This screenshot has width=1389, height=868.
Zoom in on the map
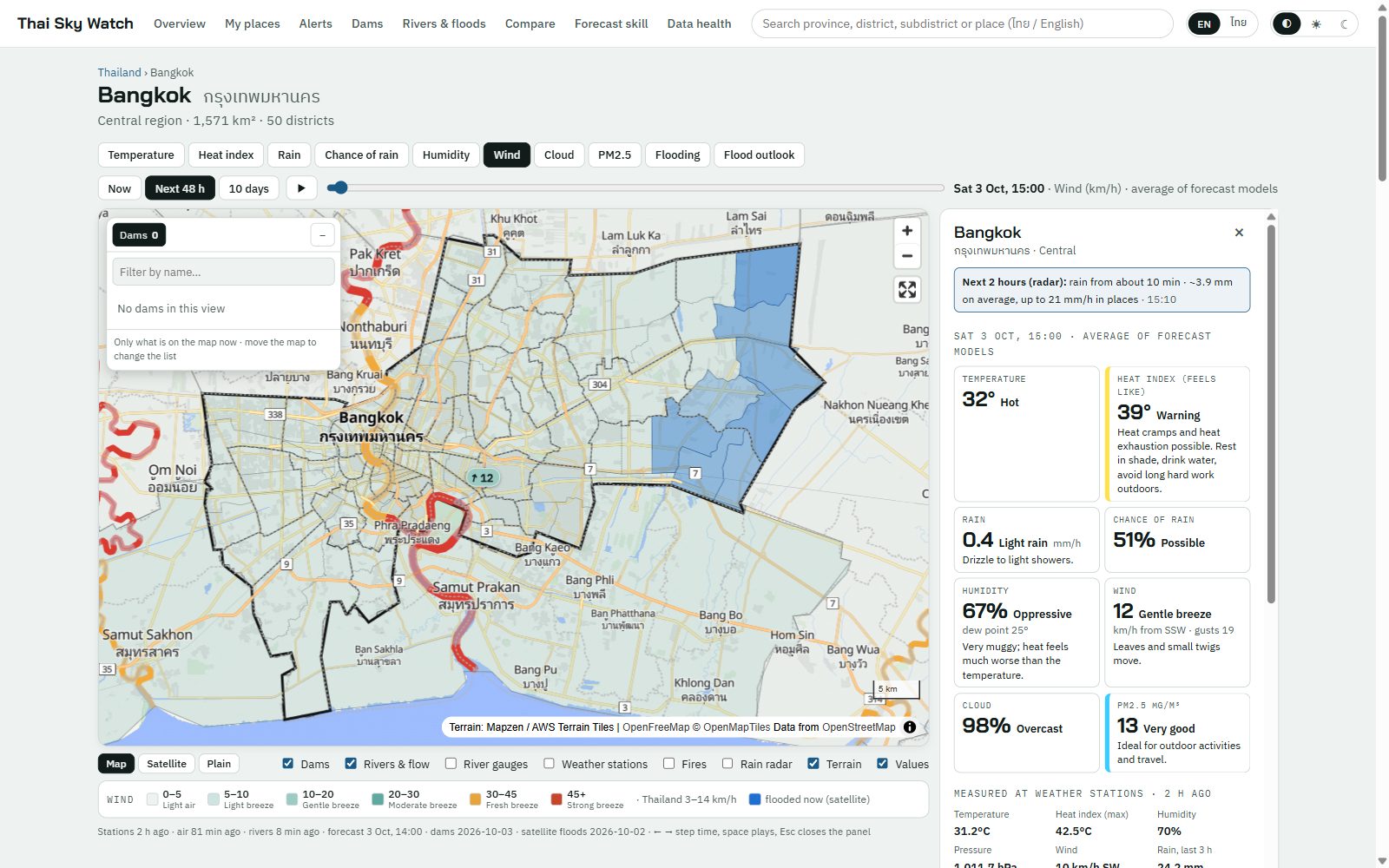pos(907,231)
